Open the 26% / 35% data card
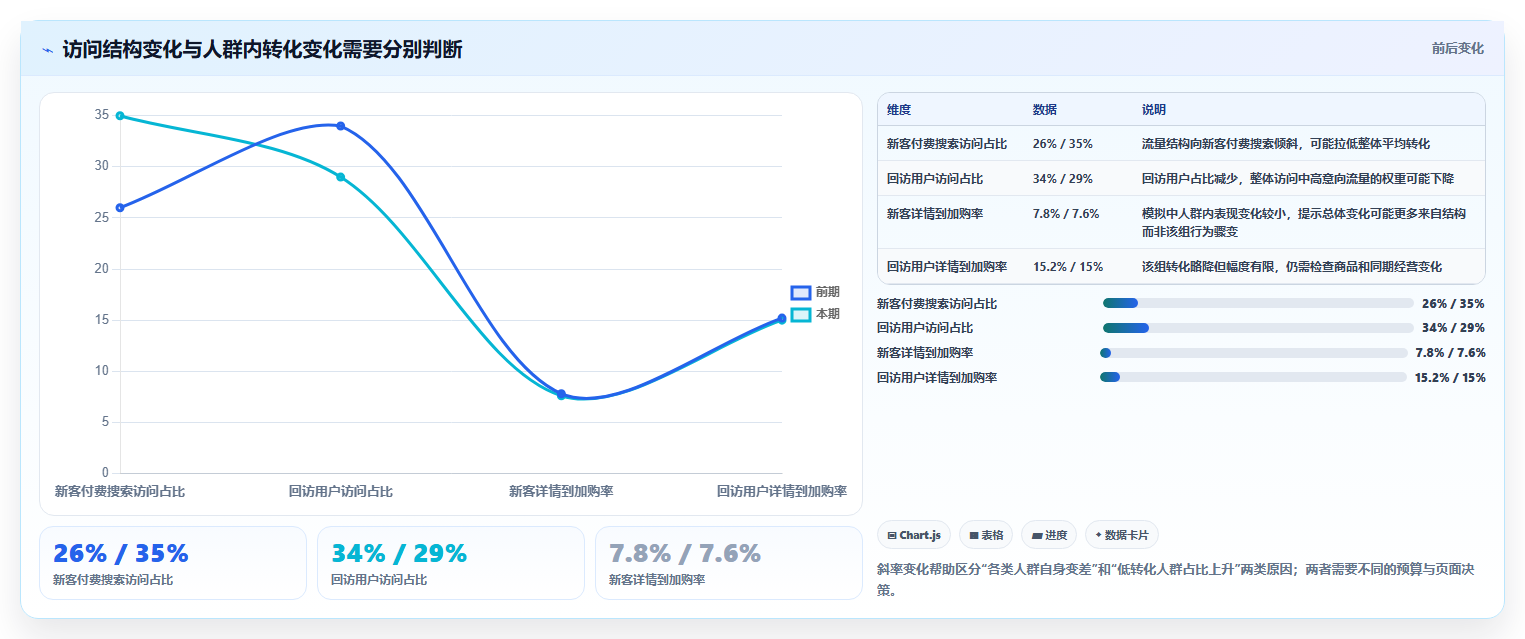 [x=173, y=563]
